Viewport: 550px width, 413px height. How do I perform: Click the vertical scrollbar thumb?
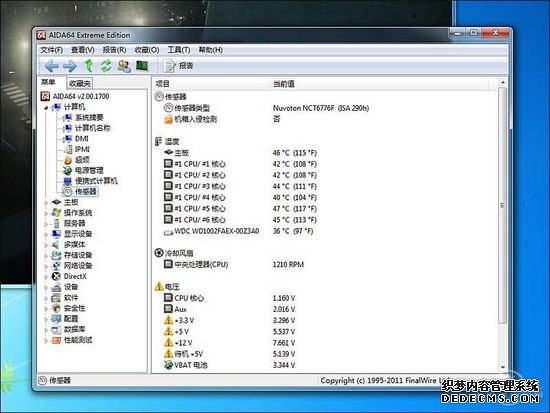pyautogui.click(x=502, y=205)
